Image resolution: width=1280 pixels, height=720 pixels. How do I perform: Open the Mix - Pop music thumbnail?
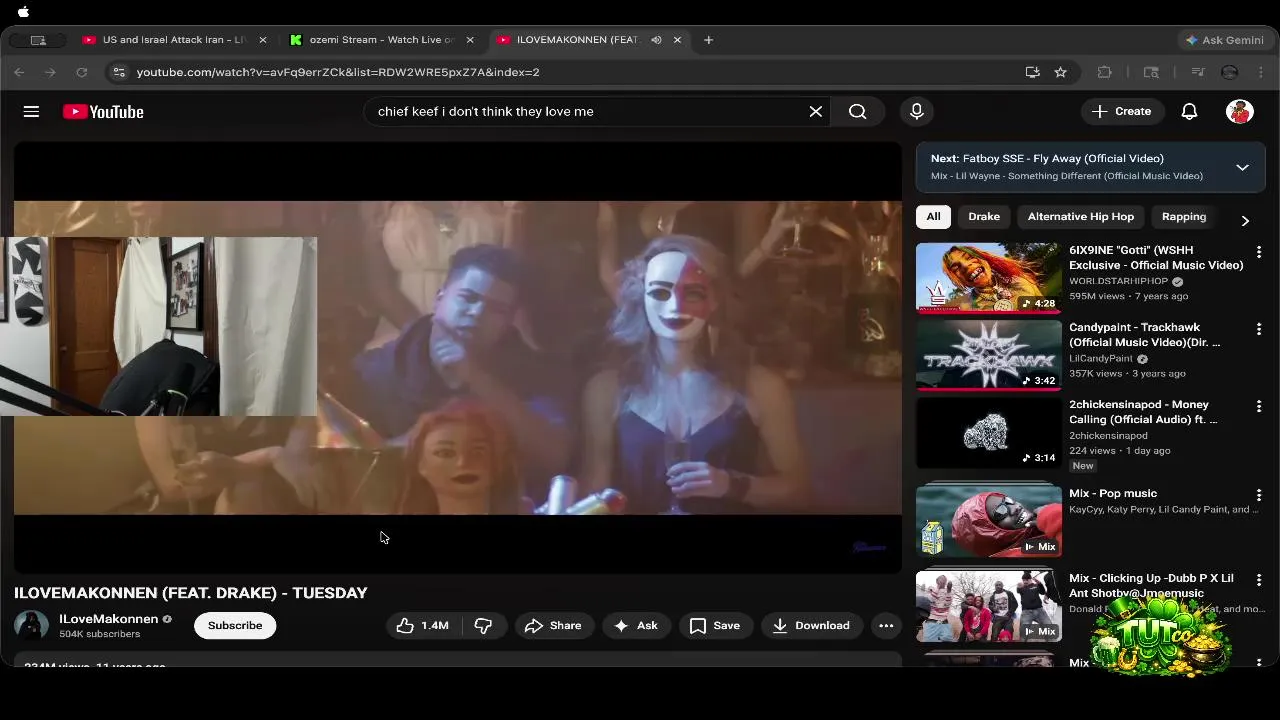click(x=989, y=520)
